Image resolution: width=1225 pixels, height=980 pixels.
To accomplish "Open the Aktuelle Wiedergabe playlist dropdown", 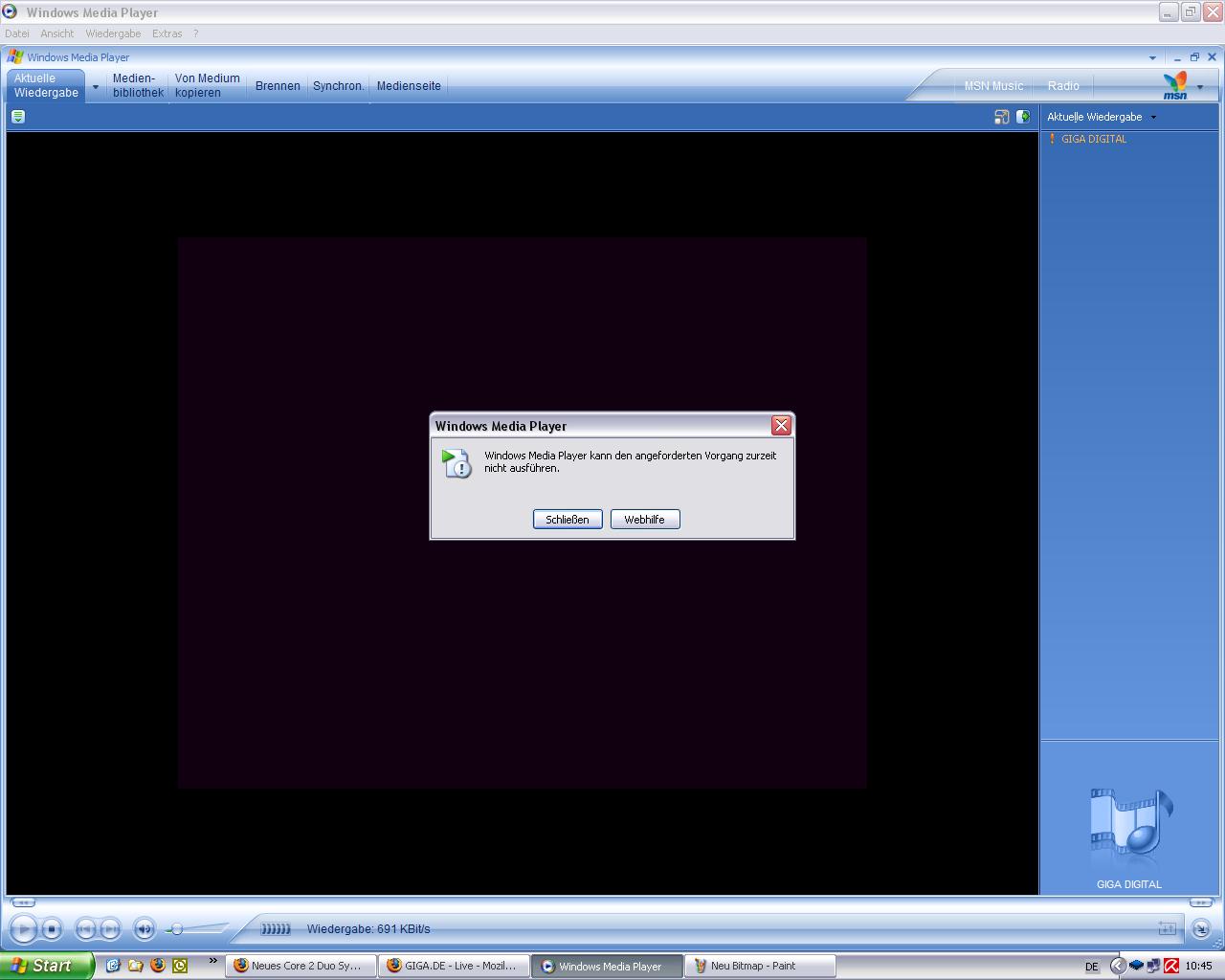I will (1102, 117).
